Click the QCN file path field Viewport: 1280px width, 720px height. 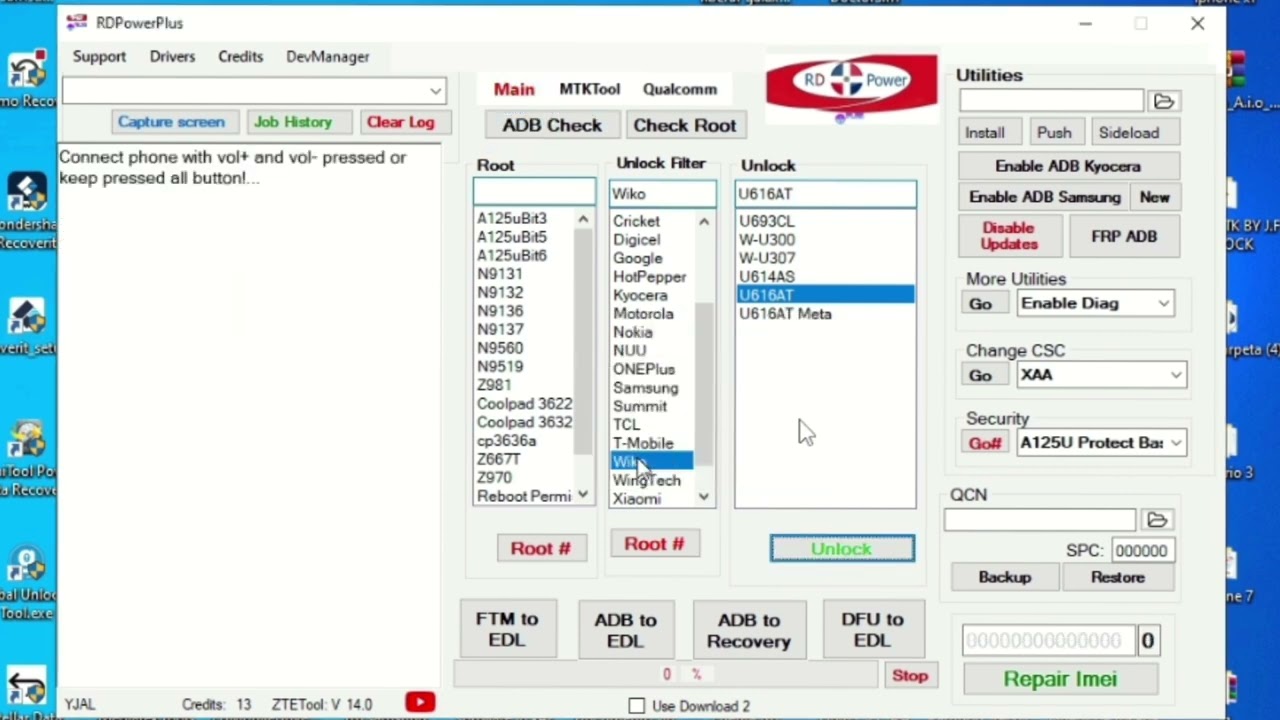pyautogui.click(x=1040, y=520)
